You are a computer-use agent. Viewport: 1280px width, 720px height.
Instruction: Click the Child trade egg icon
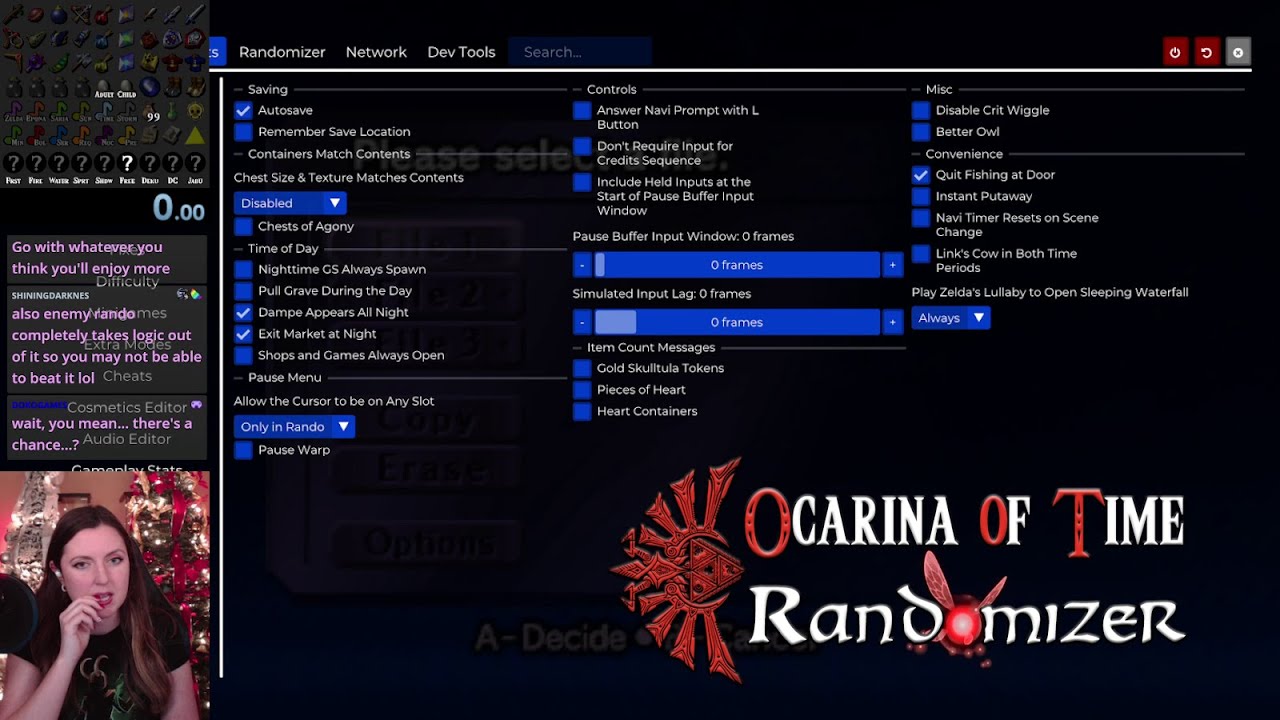pos(127,87)
